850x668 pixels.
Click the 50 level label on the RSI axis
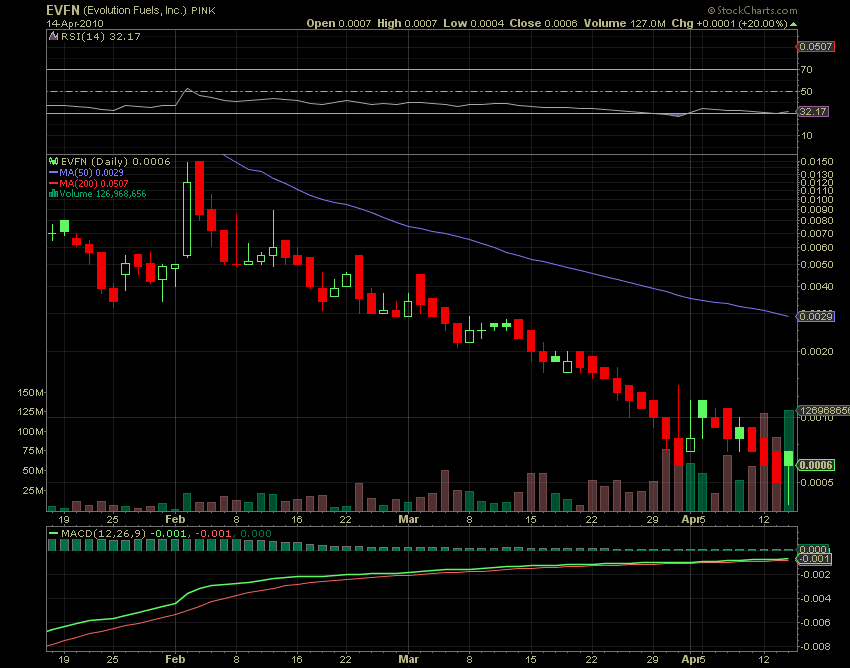click(x=807, y=92)
